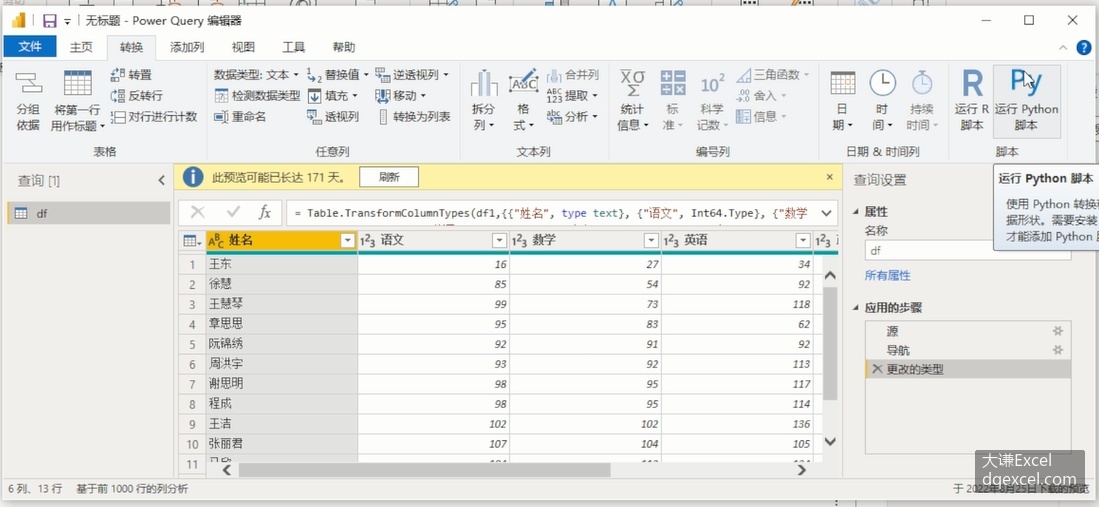Switch to the 视图 view tab

(243, 47)
